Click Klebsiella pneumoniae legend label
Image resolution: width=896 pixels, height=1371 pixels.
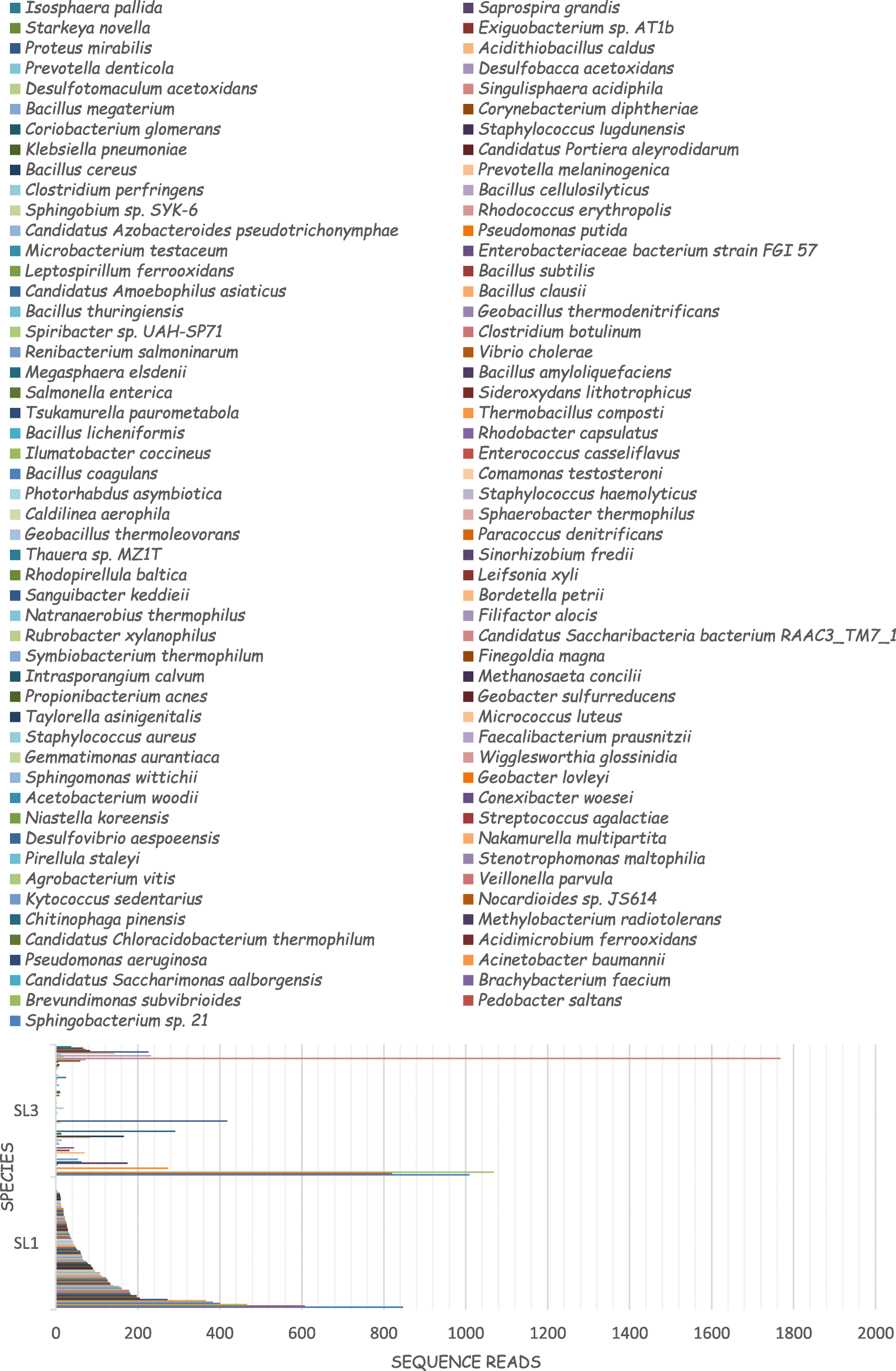pos(106,150)
